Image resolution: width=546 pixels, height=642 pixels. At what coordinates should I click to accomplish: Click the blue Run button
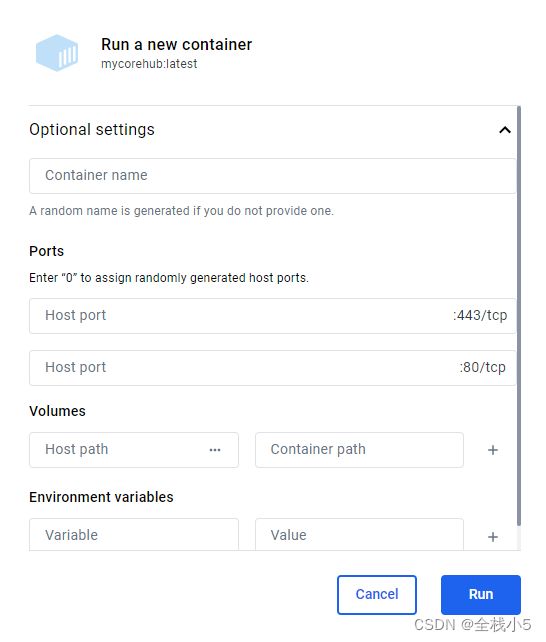[481, 595]
